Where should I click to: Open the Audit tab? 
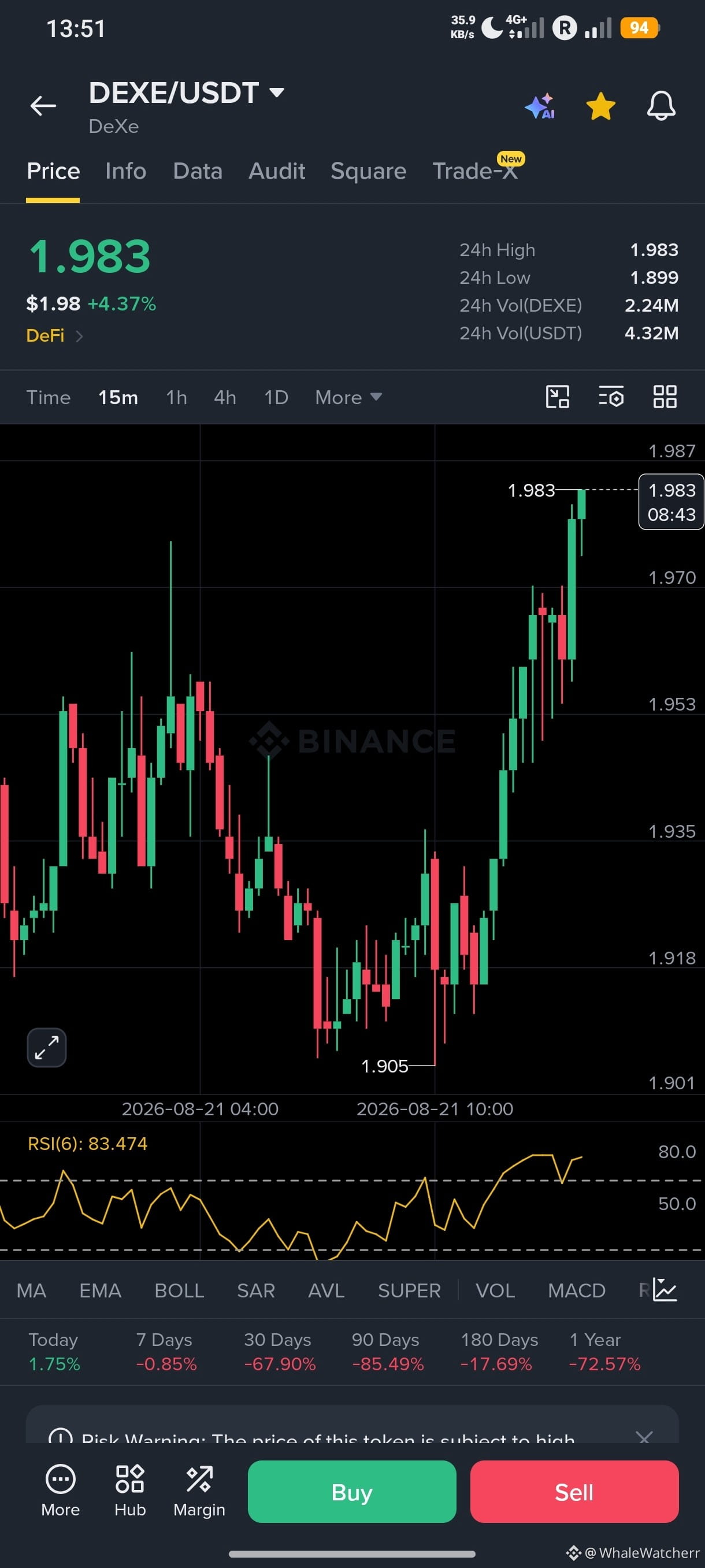277,171
